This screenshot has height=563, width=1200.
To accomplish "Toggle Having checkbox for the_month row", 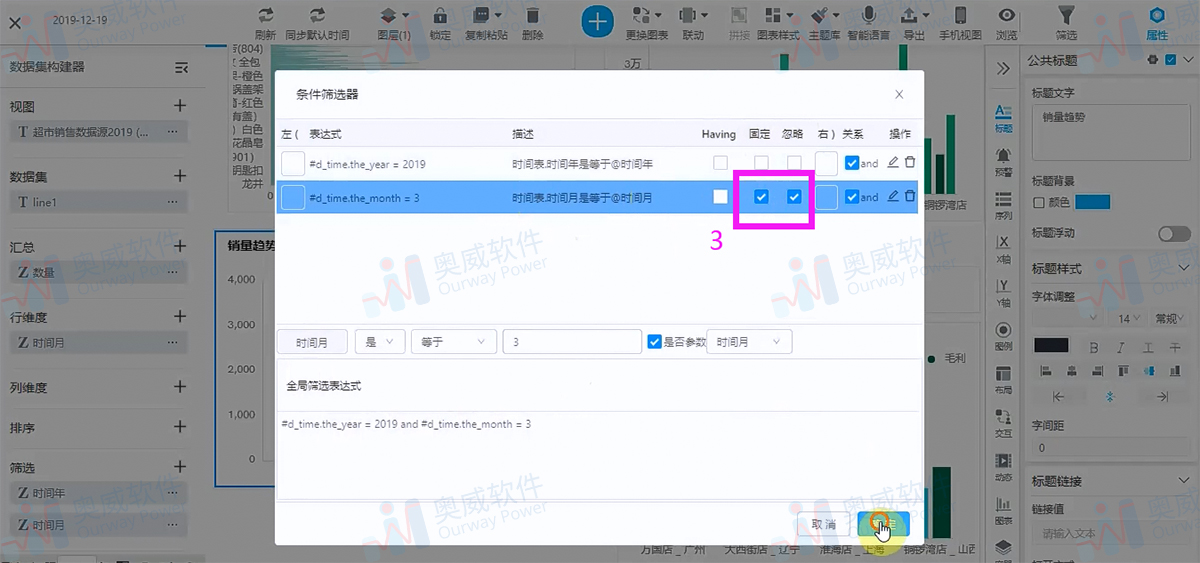I will point(720,197).
